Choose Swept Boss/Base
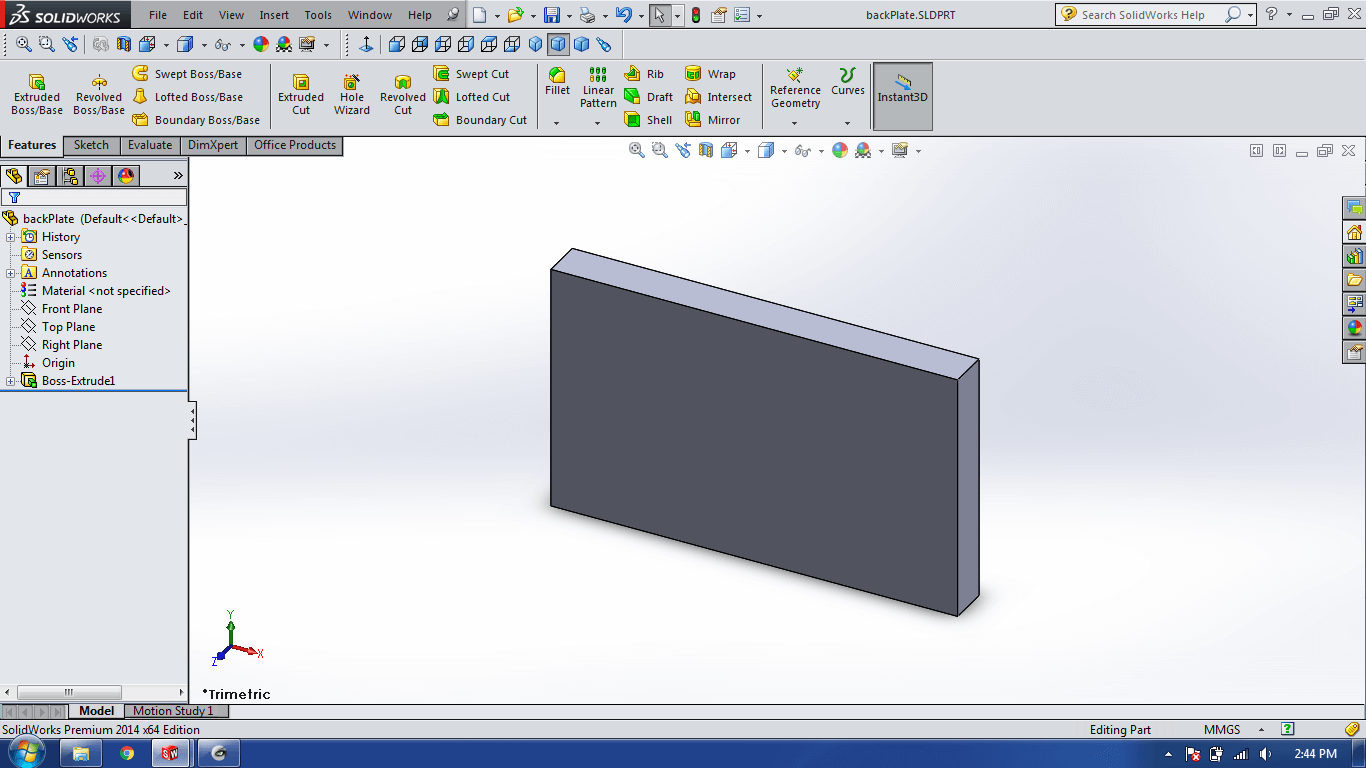 coord(187,74)
